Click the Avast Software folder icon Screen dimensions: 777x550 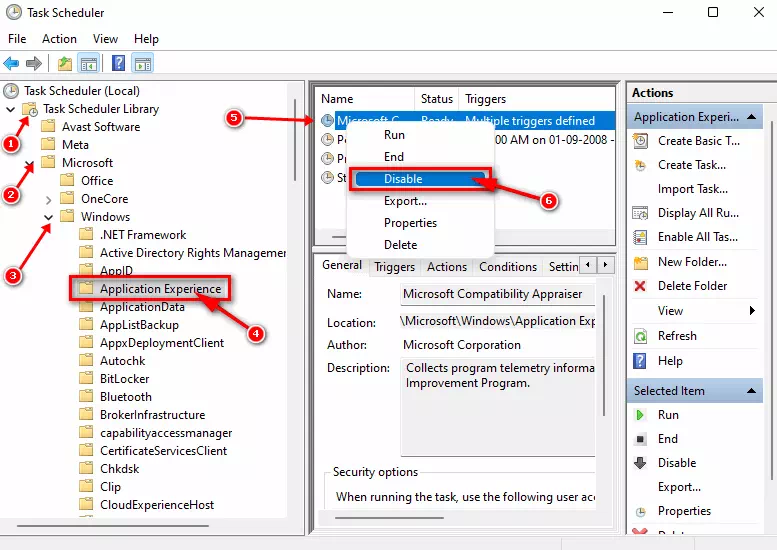(48, 126)
